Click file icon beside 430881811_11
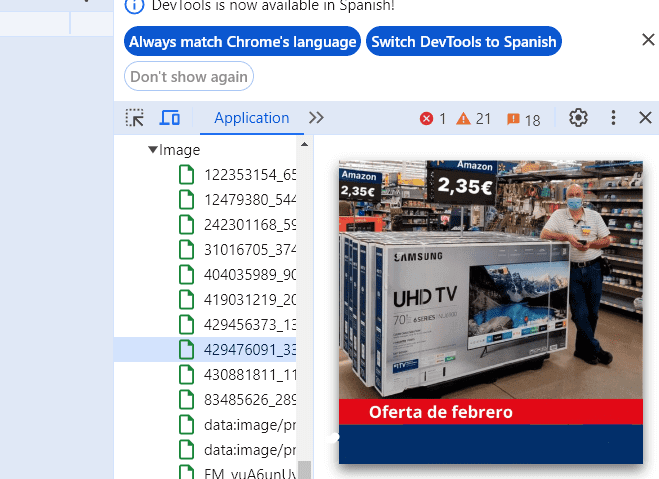 click(x=187, y=374)
